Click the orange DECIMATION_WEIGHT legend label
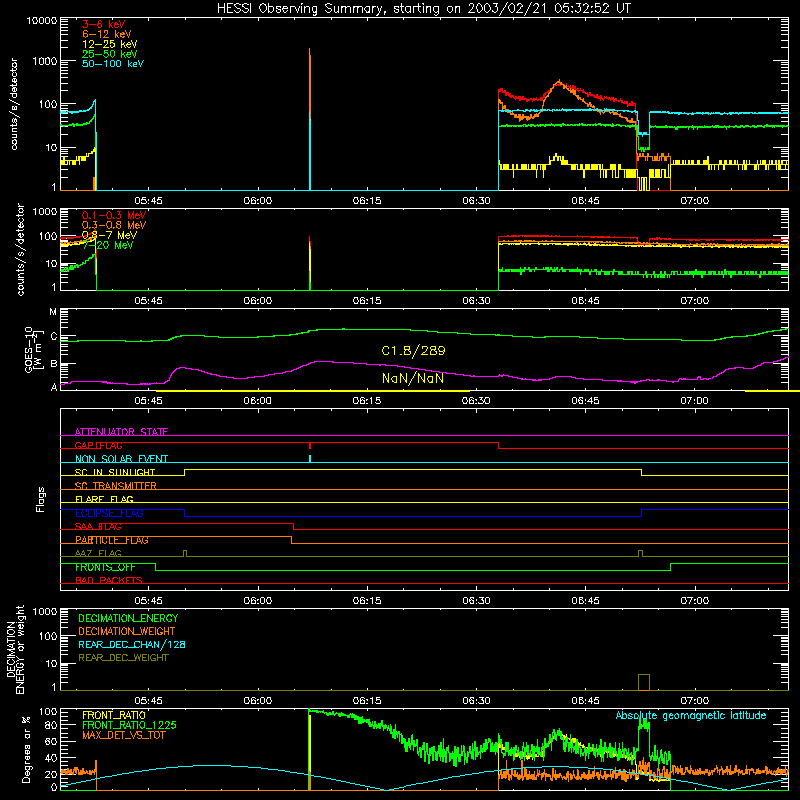 click(127, 631)
